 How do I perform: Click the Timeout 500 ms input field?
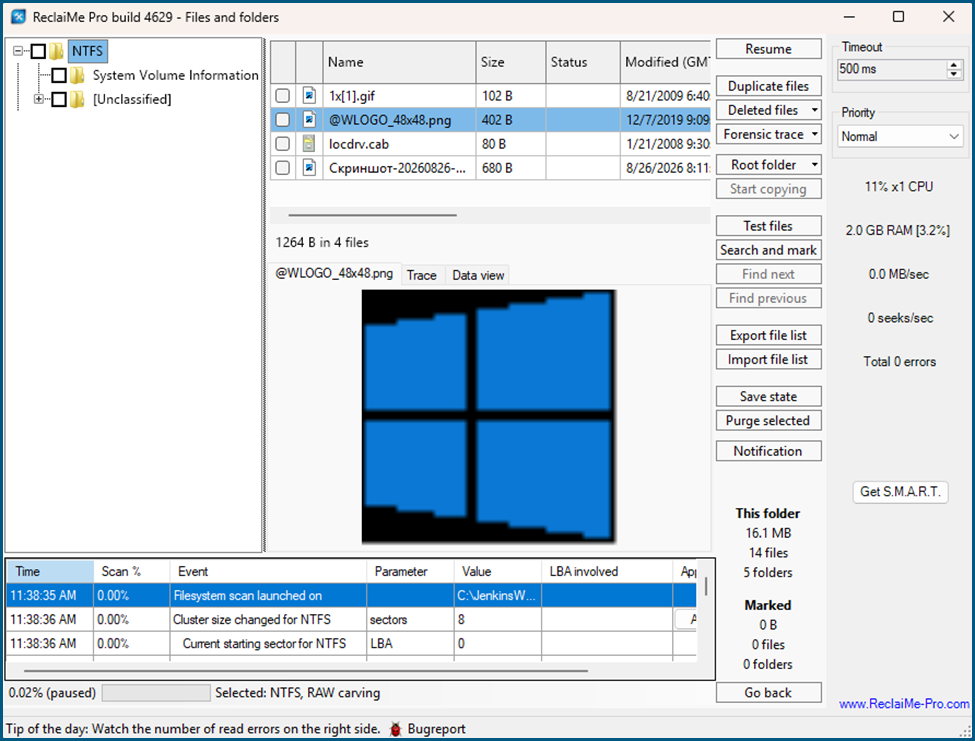892,69
